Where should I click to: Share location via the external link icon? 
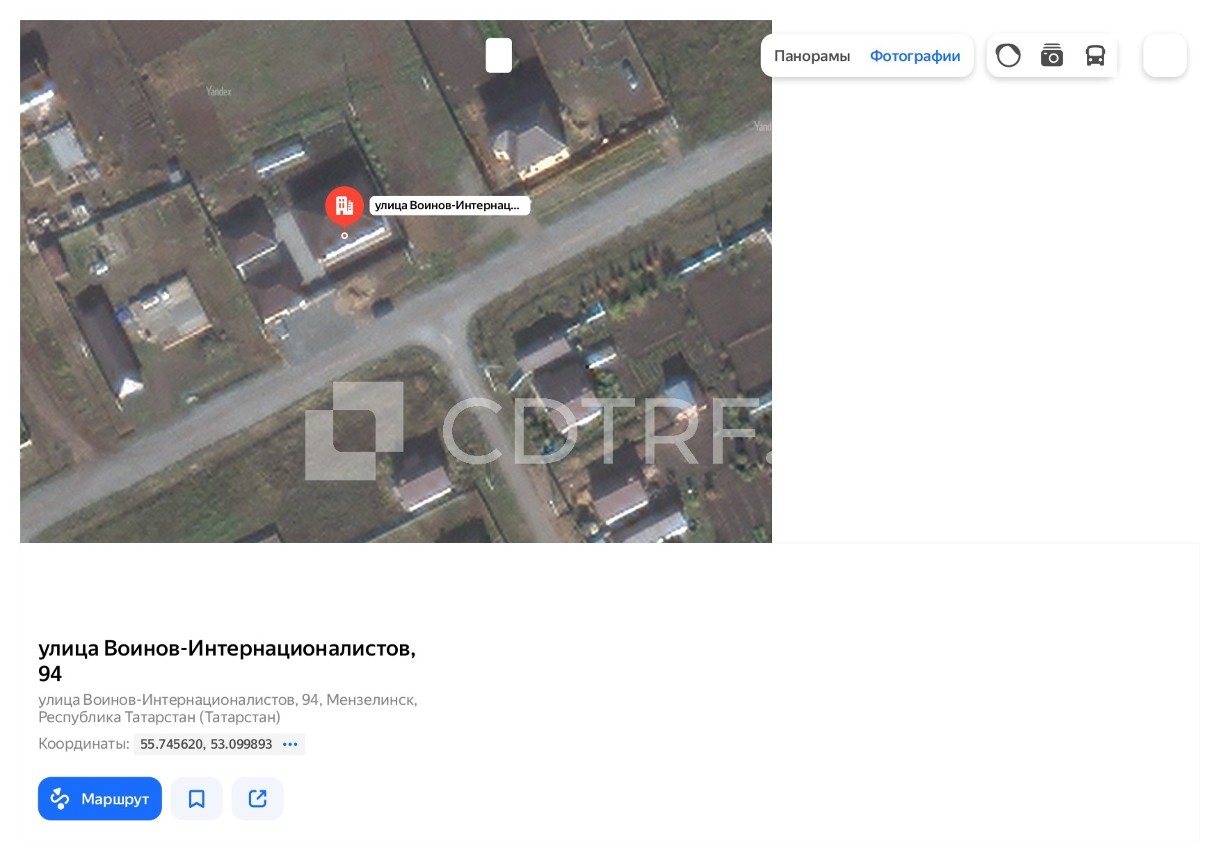point(258,799)
